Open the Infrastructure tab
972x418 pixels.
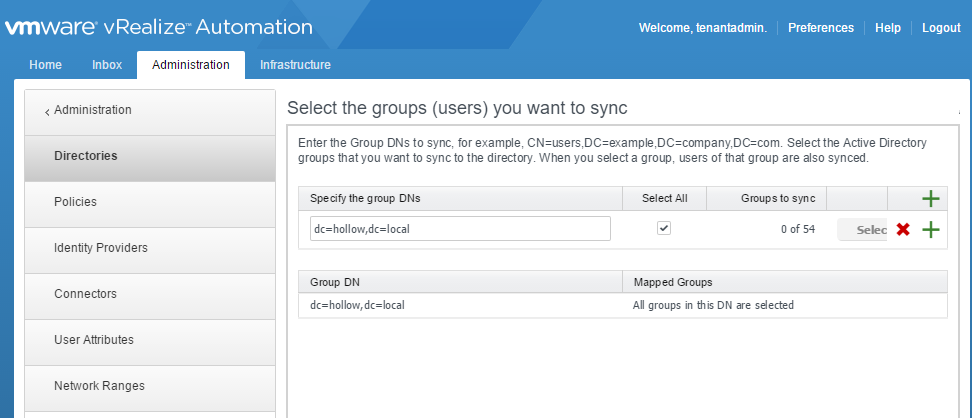[x=295, y=65]
